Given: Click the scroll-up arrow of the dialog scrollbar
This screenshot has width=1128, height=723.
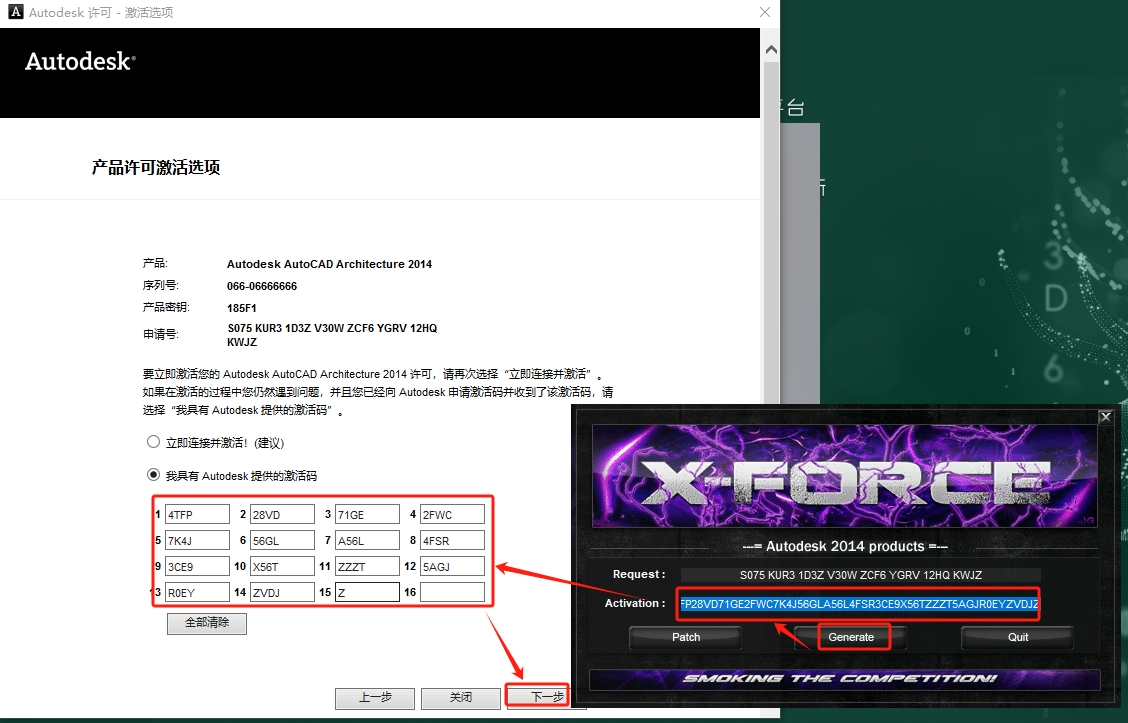Looking at the screenshot, I should click(x=771, y=49).
